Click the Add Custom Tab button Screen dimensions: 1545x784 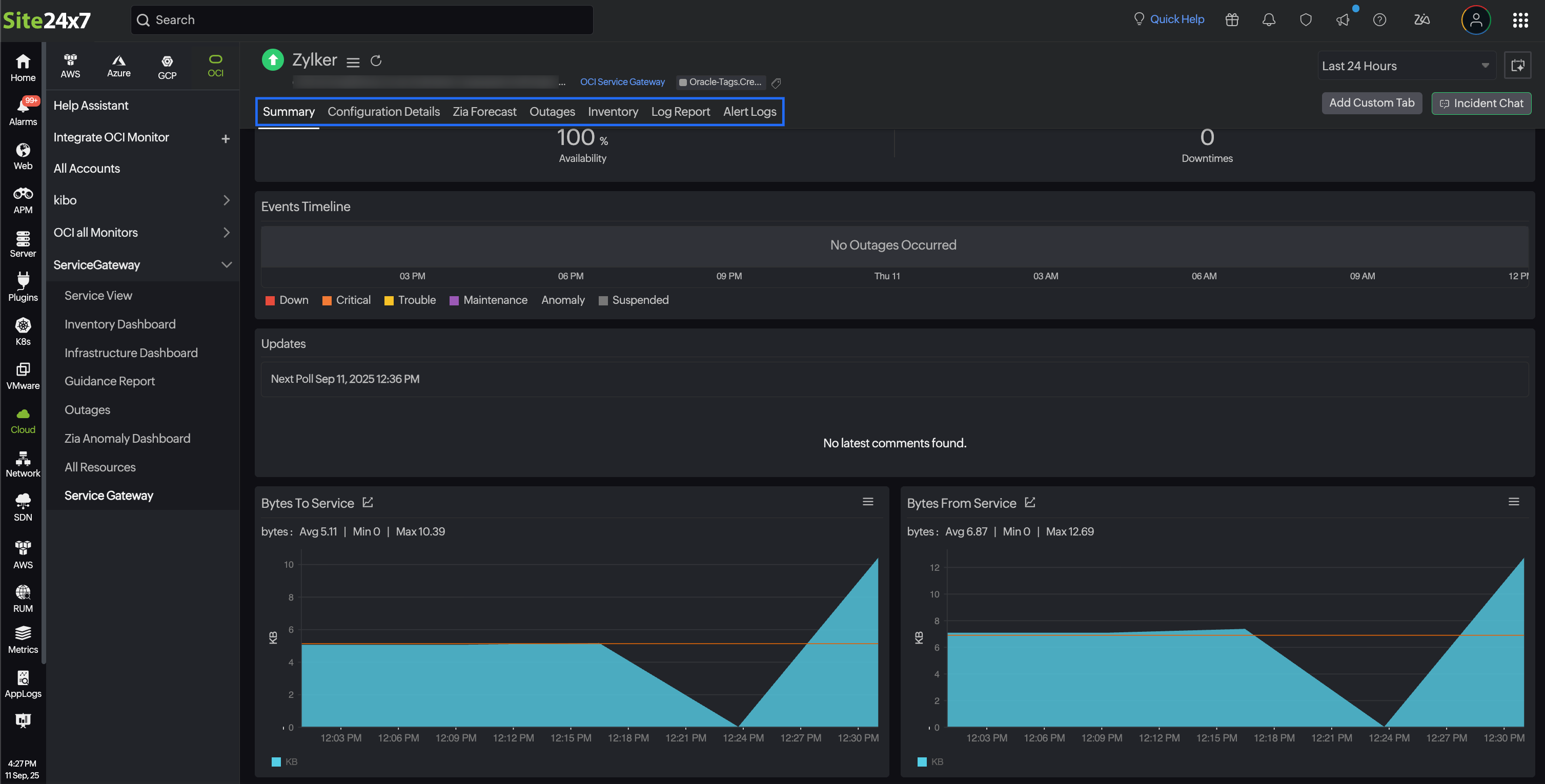(x=1371, y=102)
